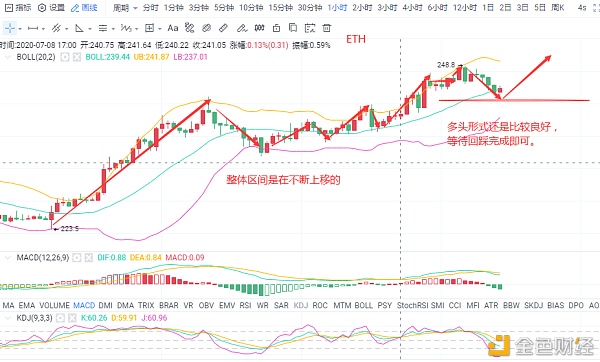Screen dimensions: 600x362
Task: Select the 10分钟 timeframe
Action: coord(251,8)
